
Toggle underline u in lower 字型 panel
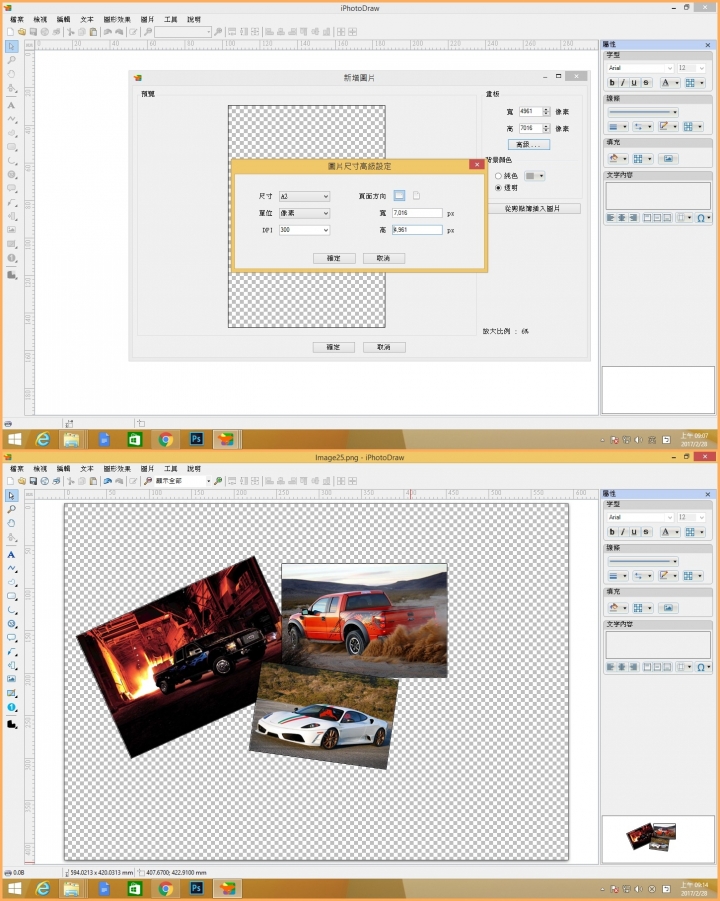point(634,532)
